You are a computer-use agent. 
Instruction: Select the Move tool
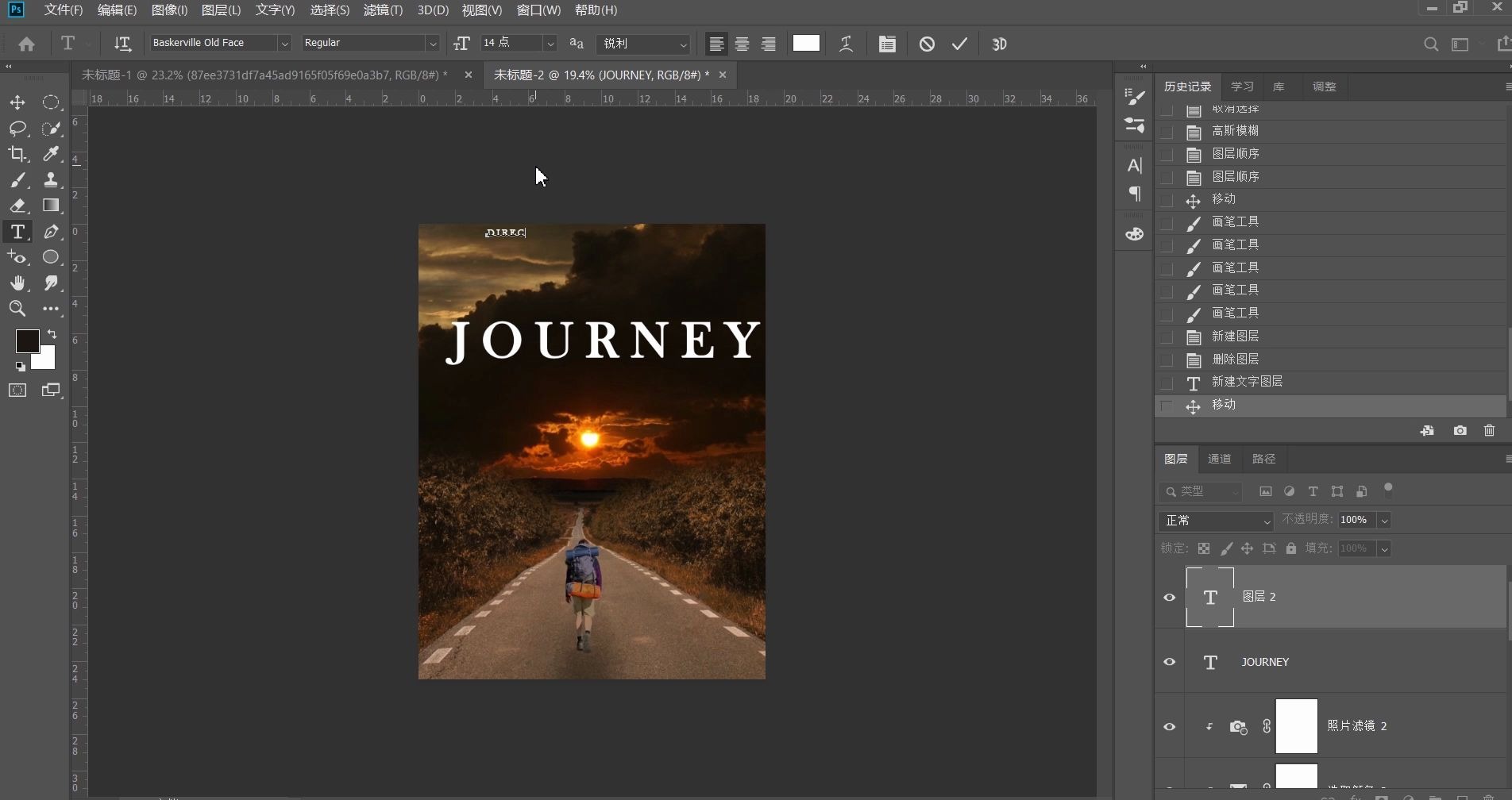point(17,102)
